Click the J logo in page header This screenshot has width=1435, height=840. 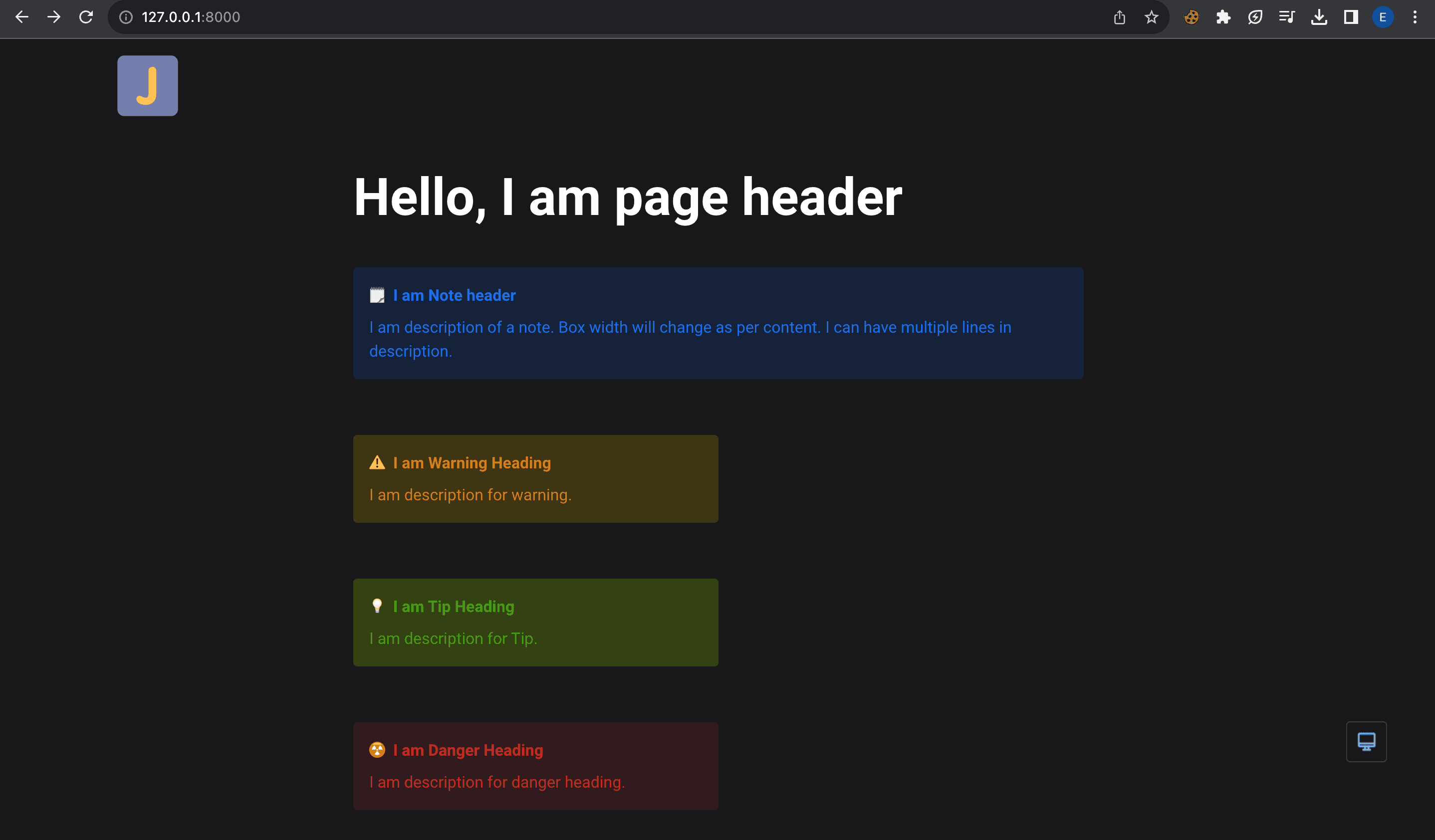148,86
